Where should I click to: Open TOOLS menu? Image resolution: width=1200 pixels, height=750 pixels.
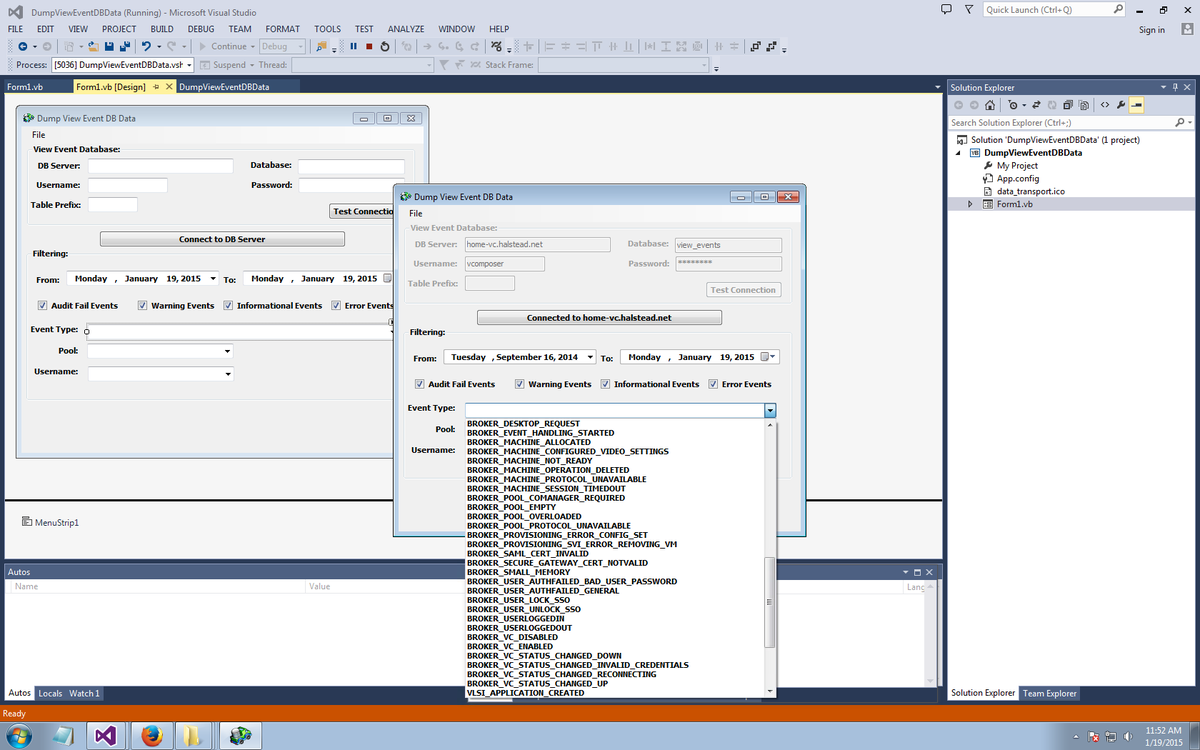tap(327, 29)
